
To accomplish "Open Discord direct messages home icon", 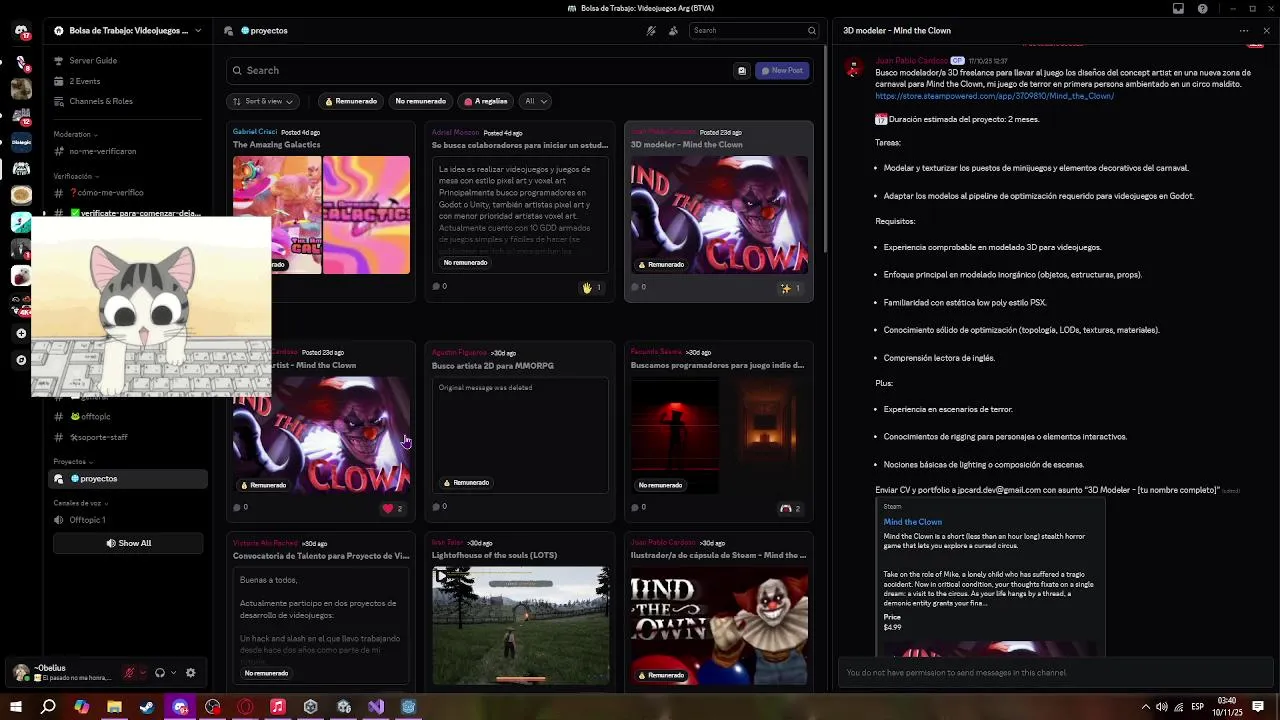I will (x=21, y=31).
